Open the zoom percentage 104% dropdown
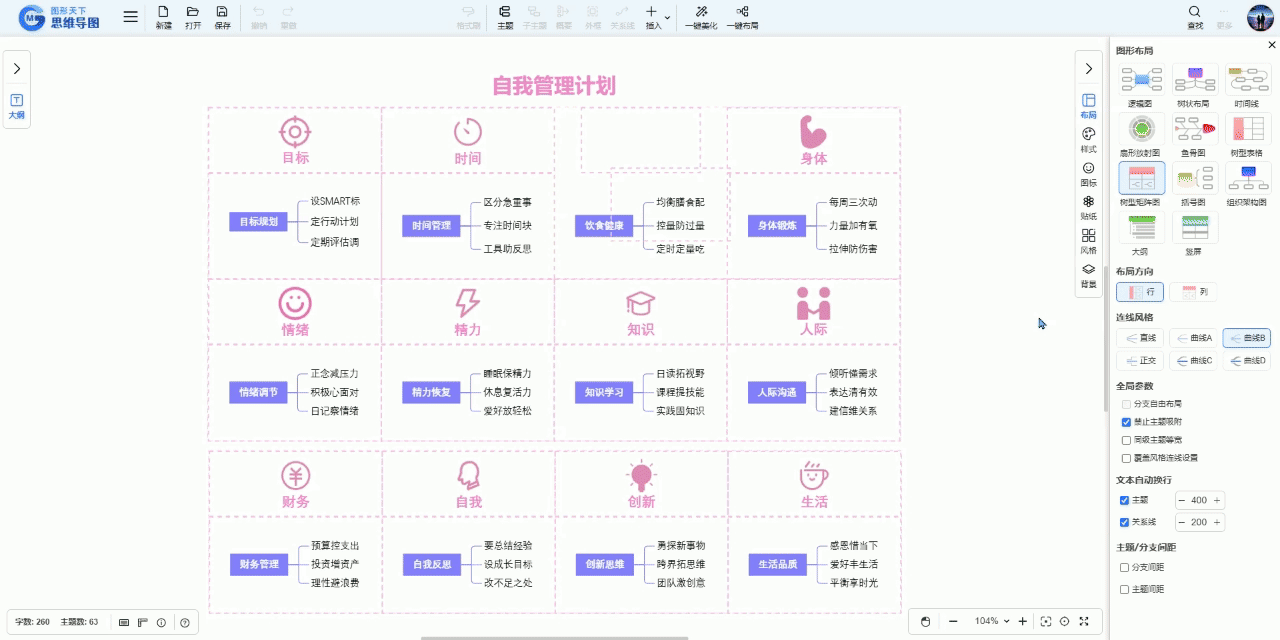1280x640 pixels. (1006, 621)
